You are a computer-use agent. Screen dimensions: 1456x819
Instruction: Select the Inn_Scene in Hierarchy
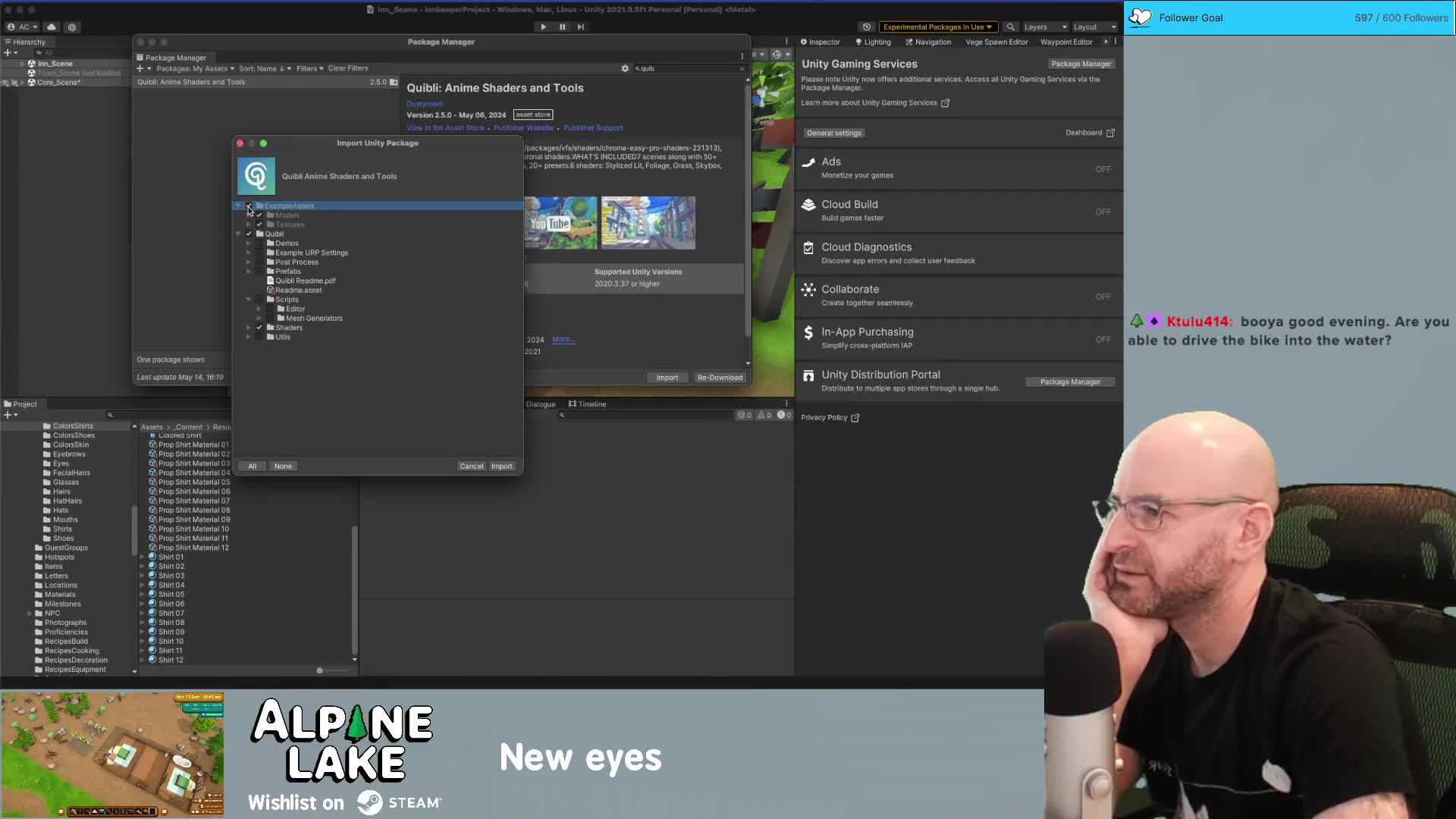click(x=55, y=64)
